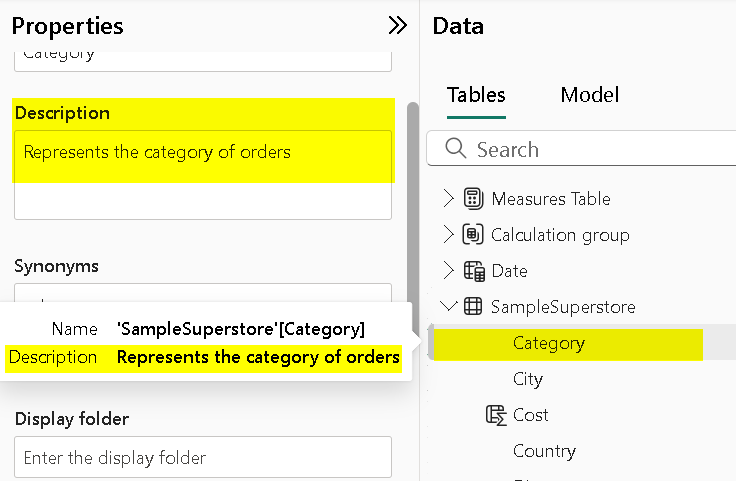The image size is (736, 481).
Task: Select the Tables tab
Action: (x=476, y=96)
